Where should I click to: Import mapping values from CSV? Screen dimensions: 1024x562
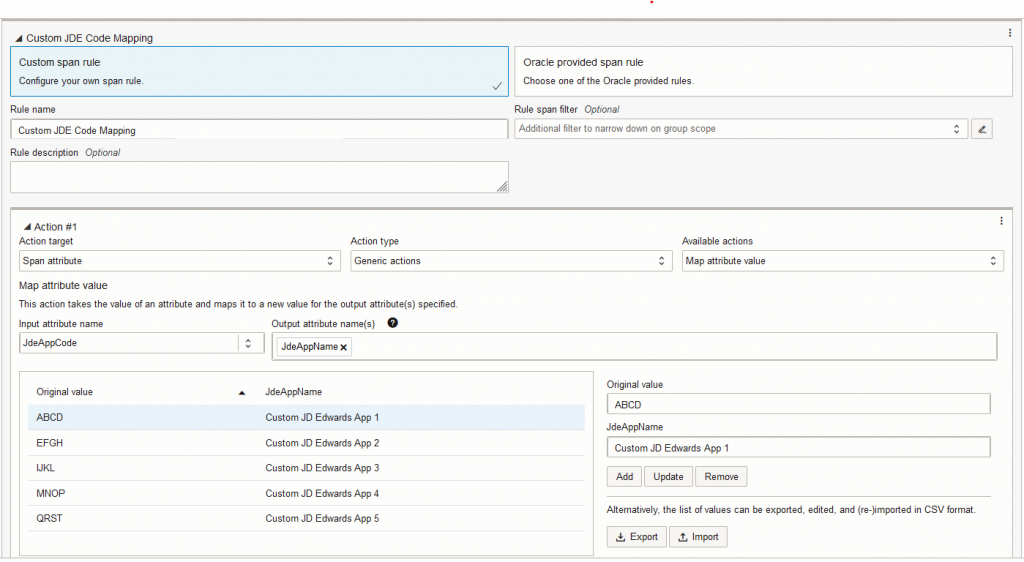(x=698, y=537)
